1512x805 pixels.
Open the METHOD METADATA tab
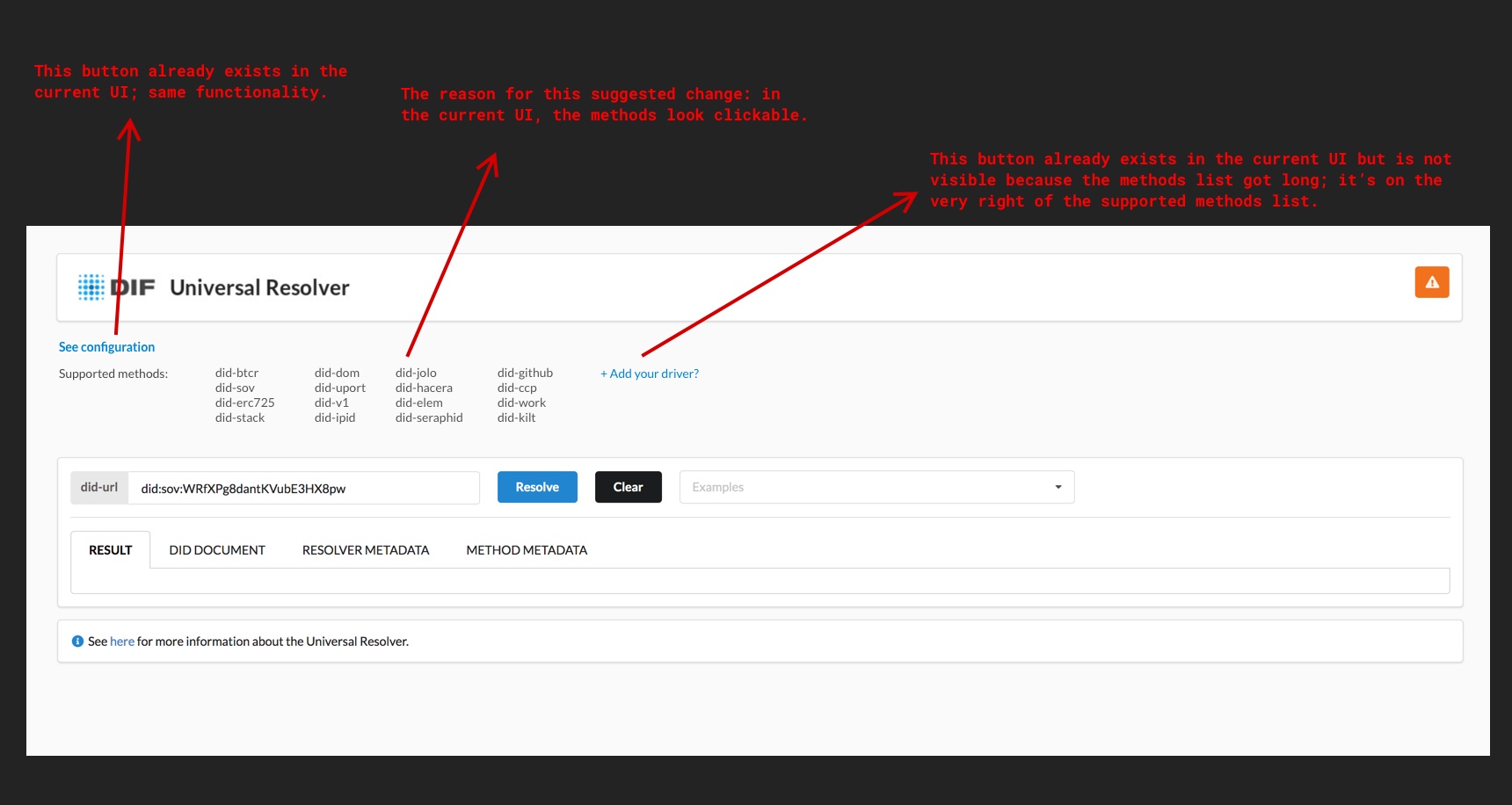[527, 549]
